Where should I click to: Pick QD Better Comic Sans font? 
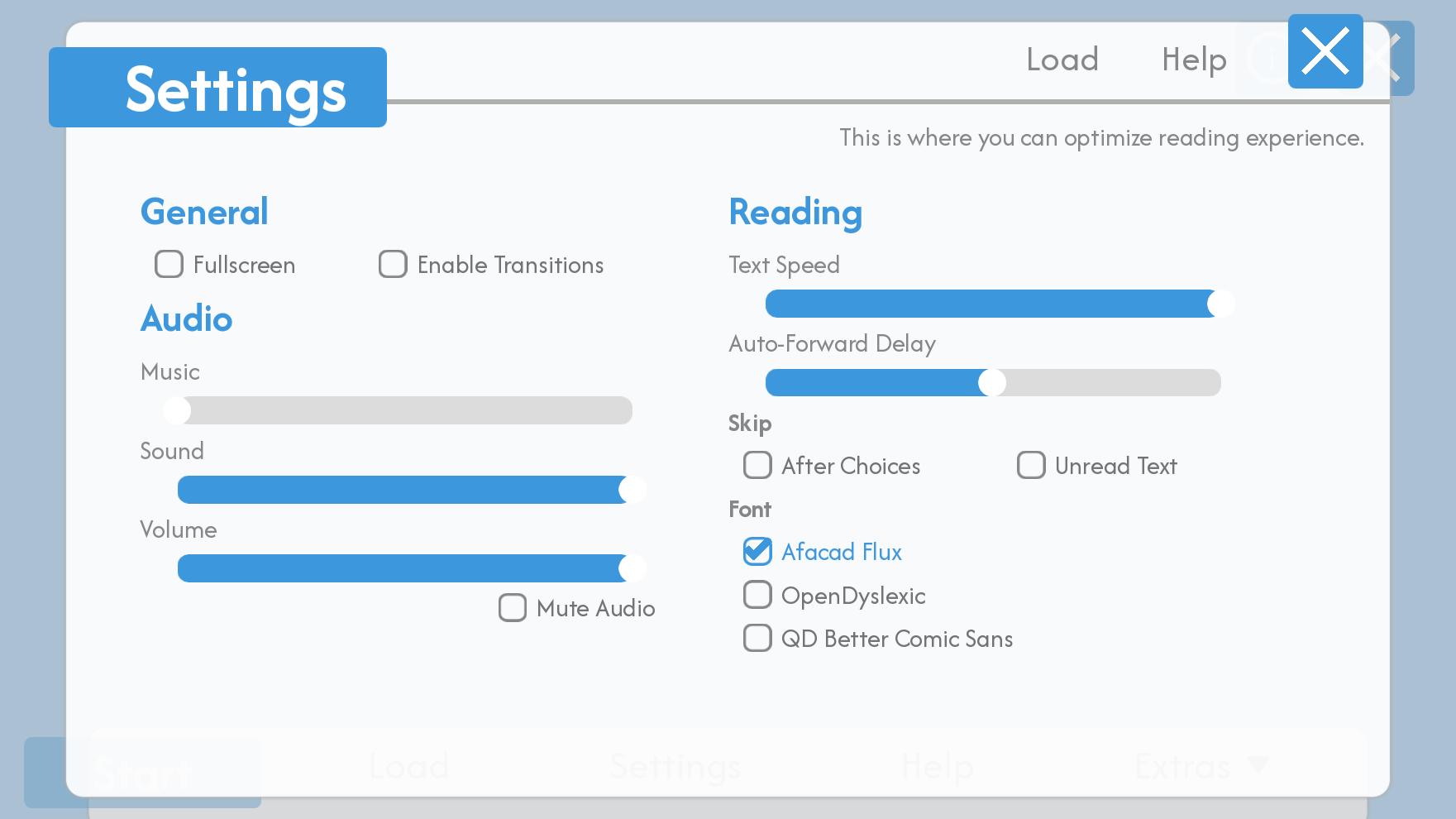(757, 639)
